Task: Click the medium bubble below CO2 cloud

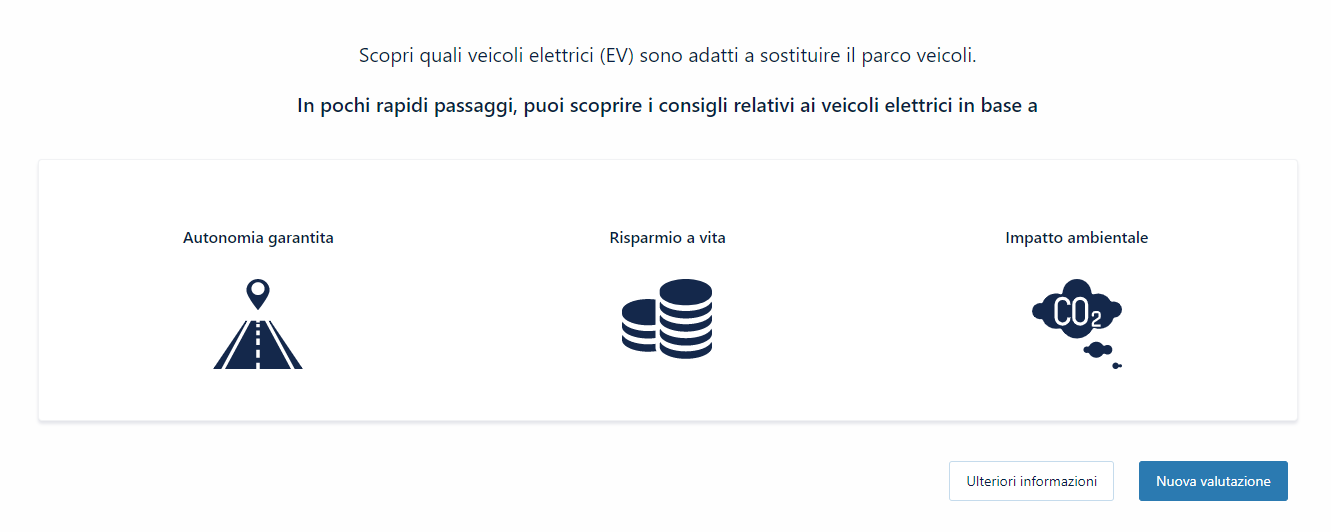Action: pos(1098,349)
